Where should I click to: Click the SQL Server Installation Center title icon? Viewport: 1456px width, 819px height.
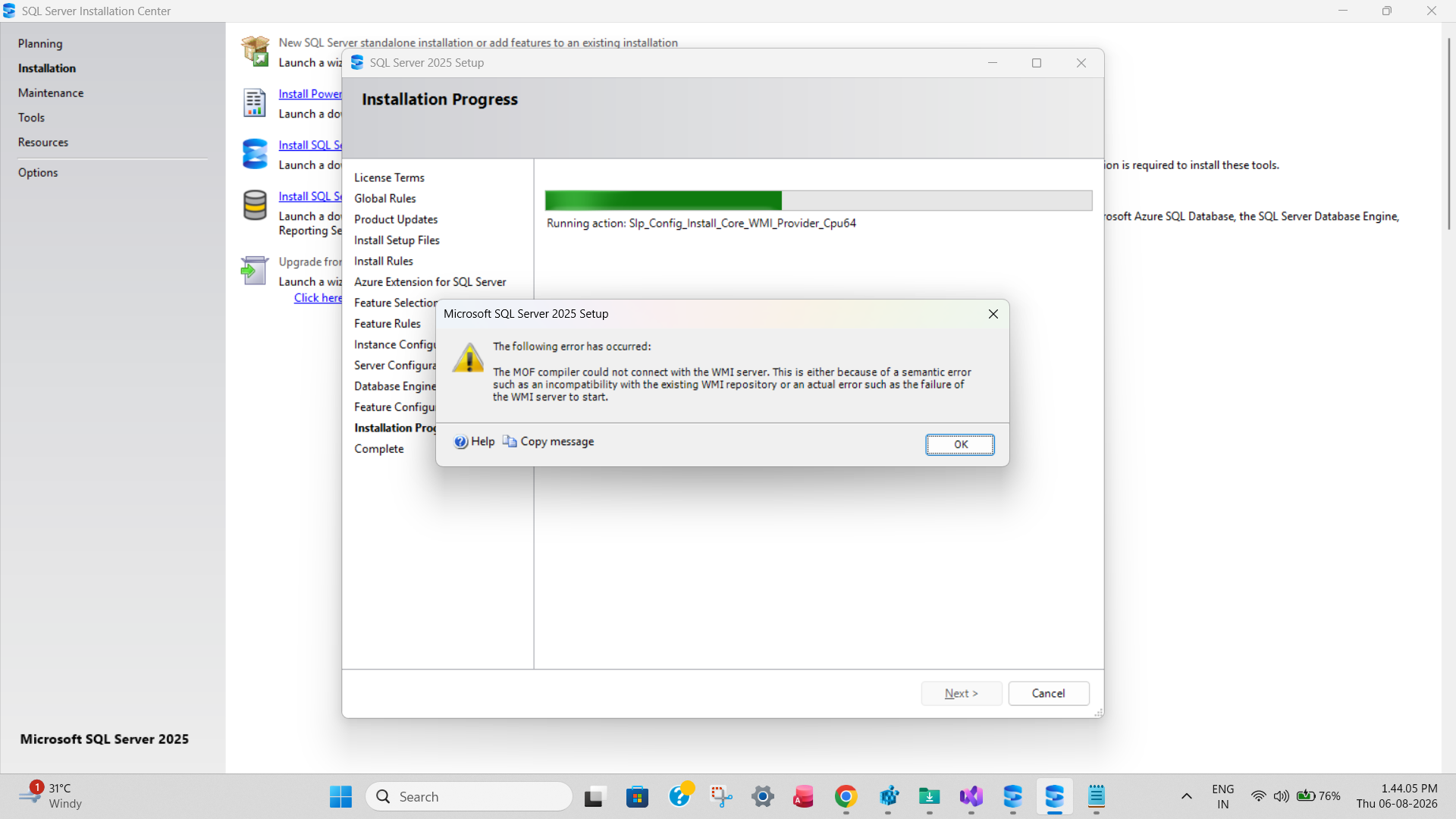tap(9, 11)
